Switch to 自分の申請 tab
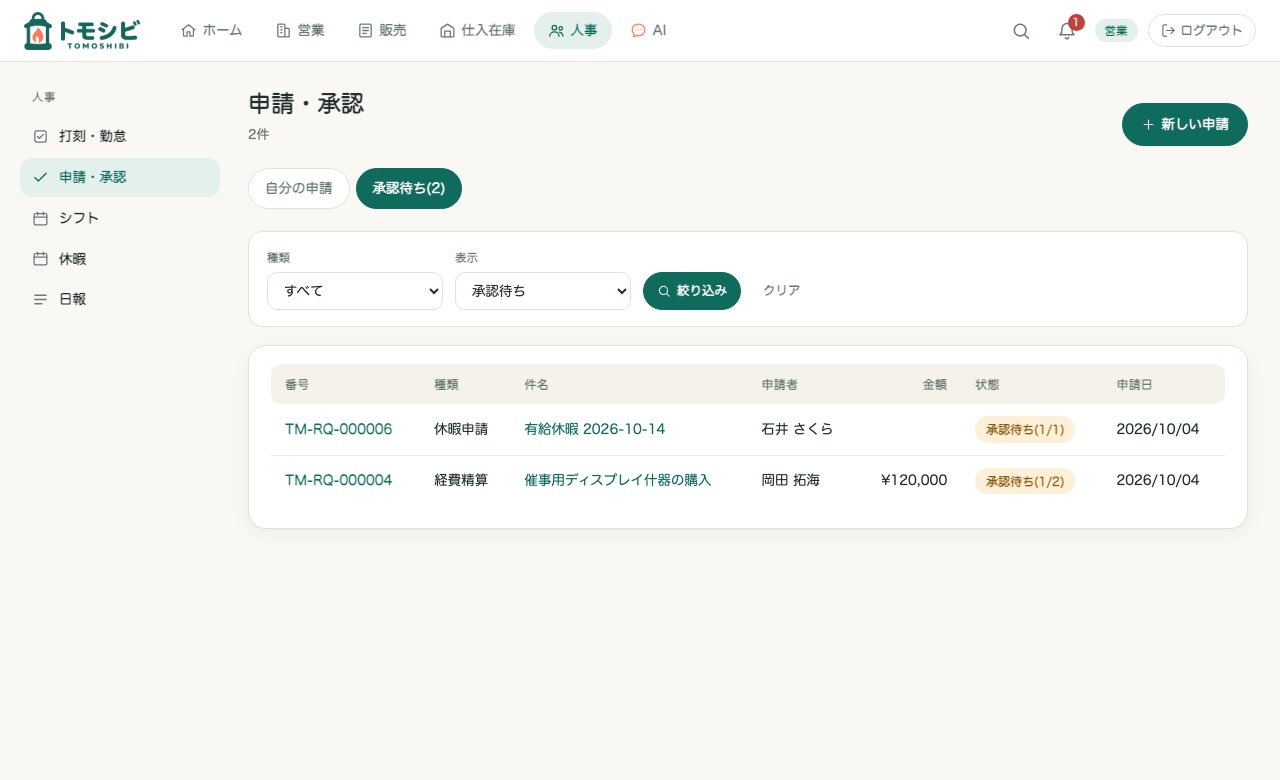 (299, 188)
